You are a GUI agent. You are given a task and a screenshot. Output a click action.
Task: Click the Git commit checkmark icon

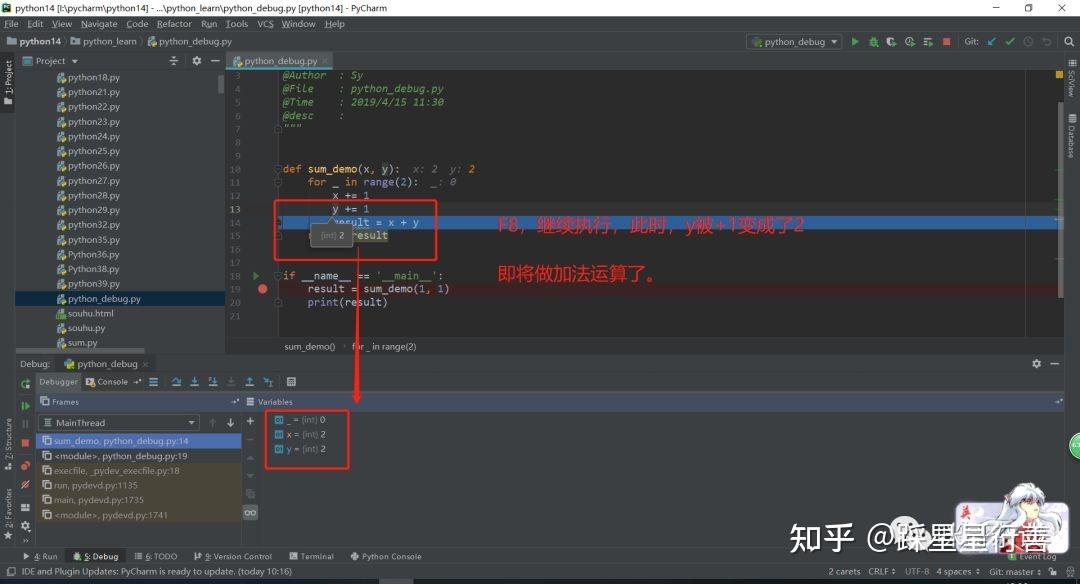pos(1011,41)
